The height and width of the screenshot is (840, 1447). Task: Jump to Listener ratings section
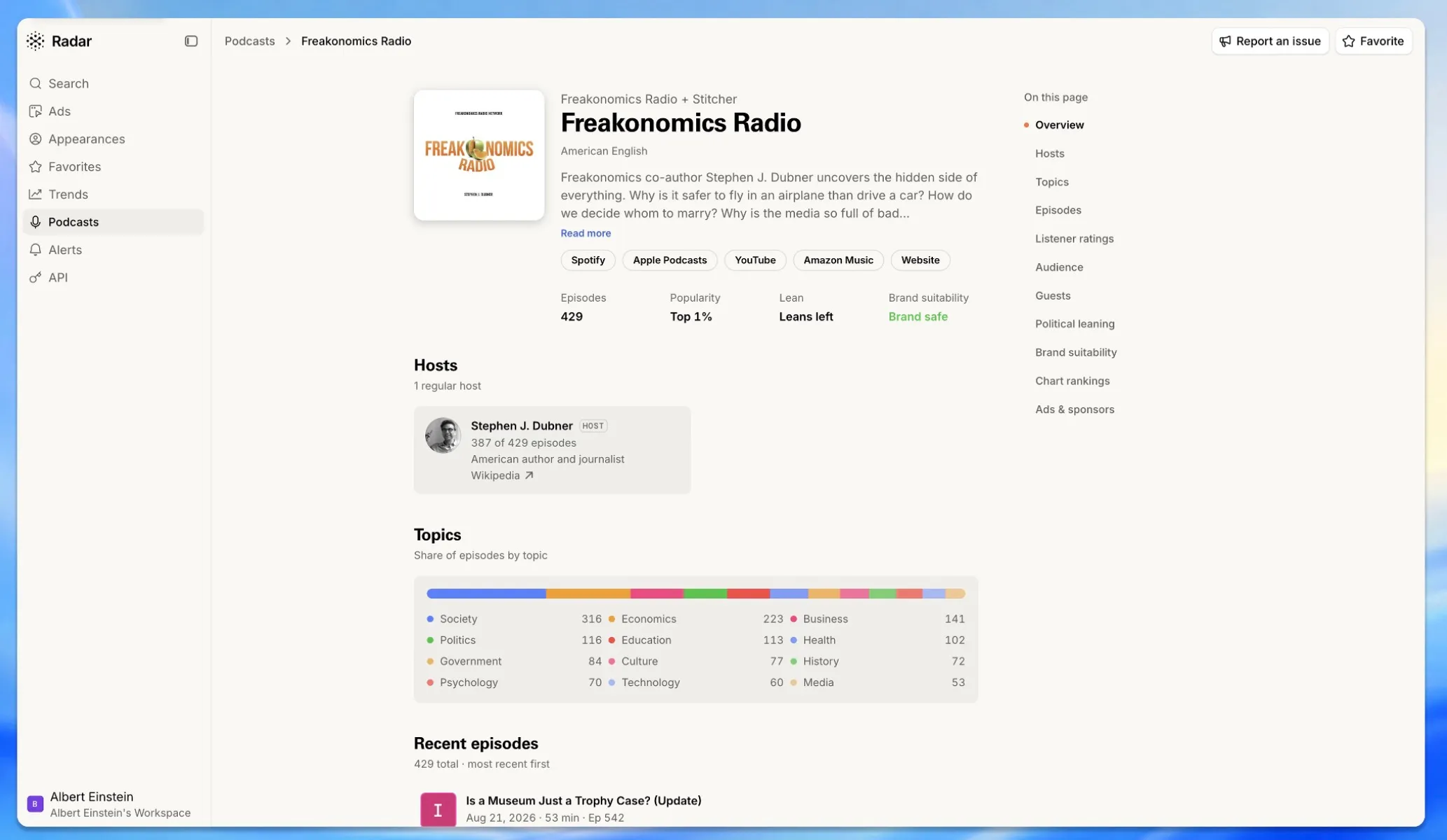point(1074,239)
